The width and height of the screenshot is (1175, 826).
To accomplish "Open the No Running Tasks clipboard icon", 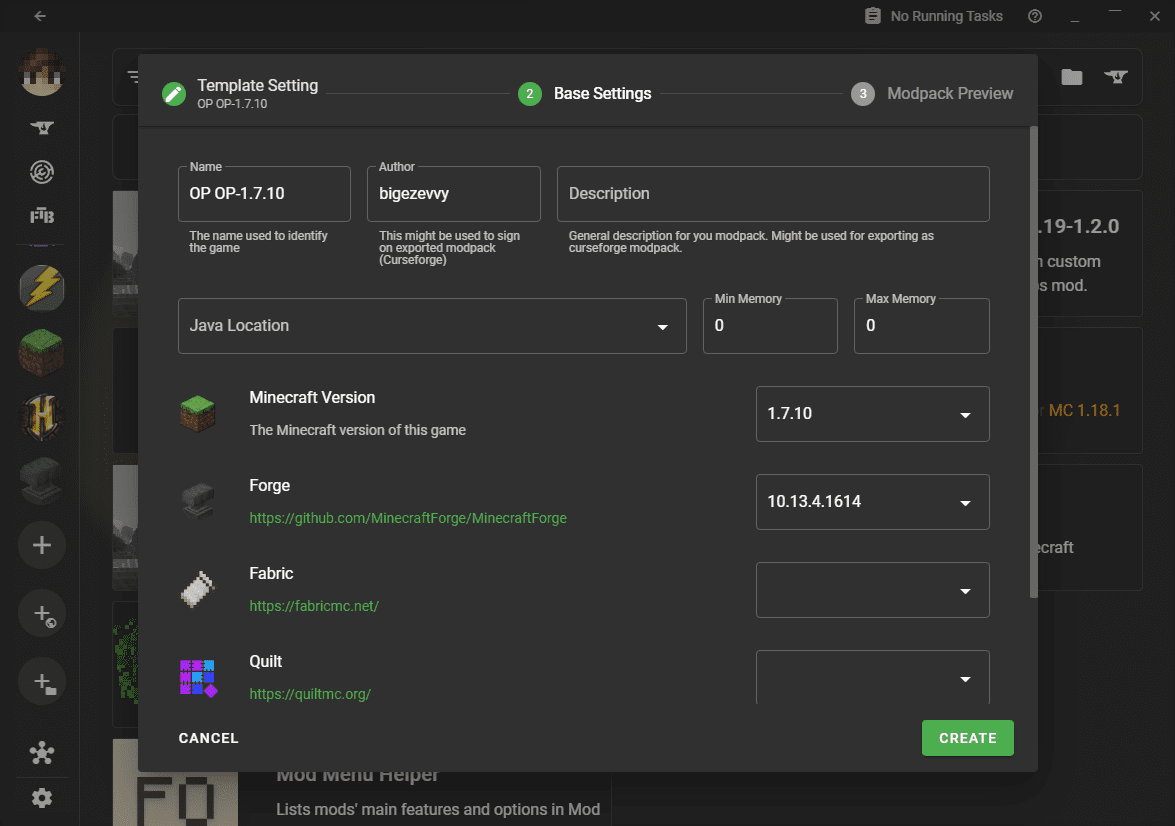I will (872, 16).
